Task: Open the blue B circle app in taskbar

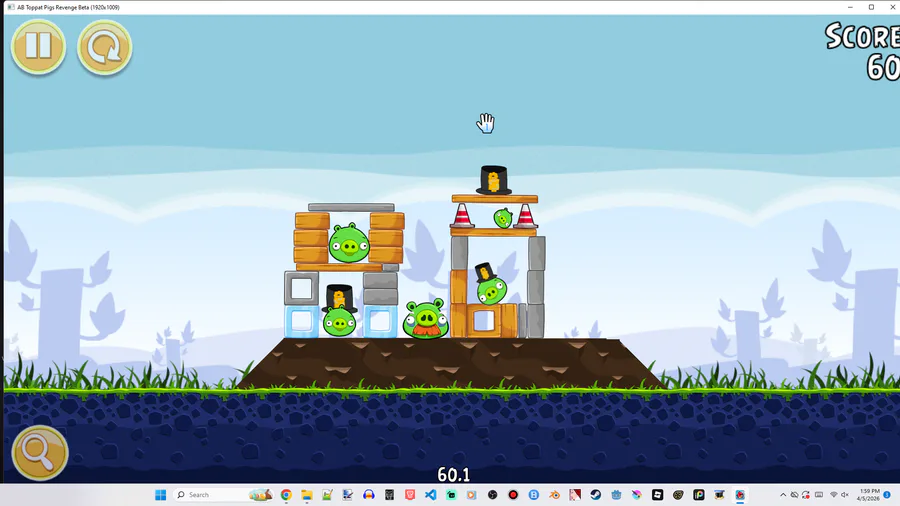Action: click(534, 495)
